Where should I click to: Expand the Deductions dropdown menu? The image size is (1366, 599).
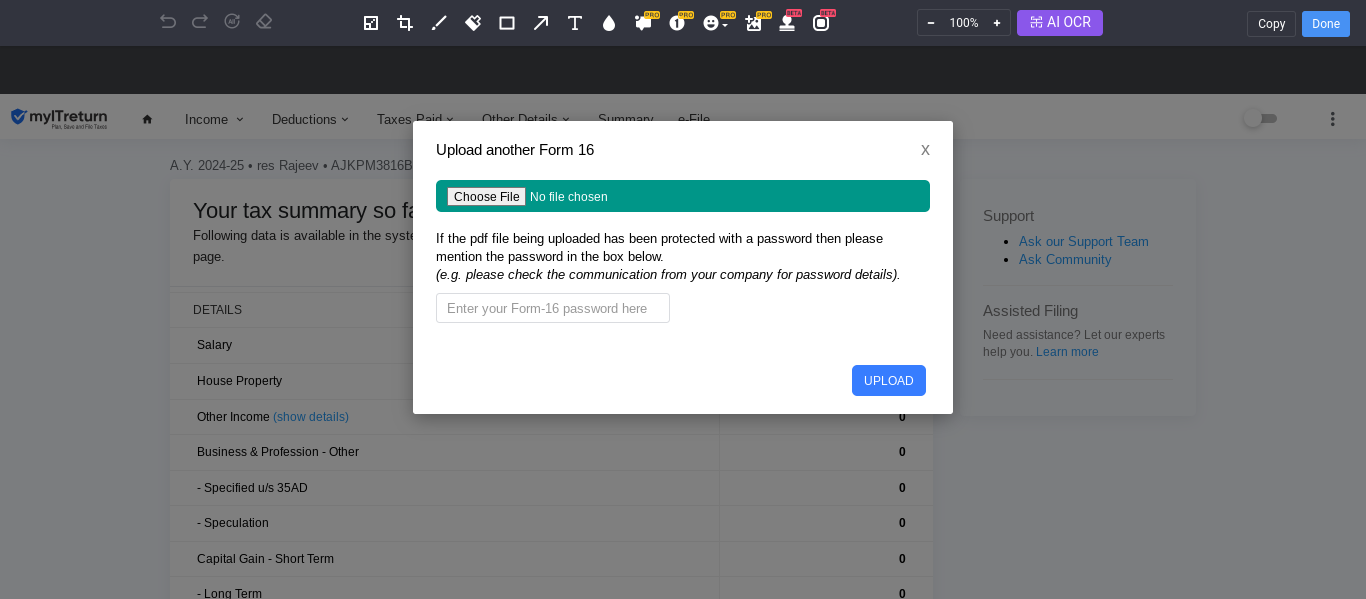pos(310,119)
